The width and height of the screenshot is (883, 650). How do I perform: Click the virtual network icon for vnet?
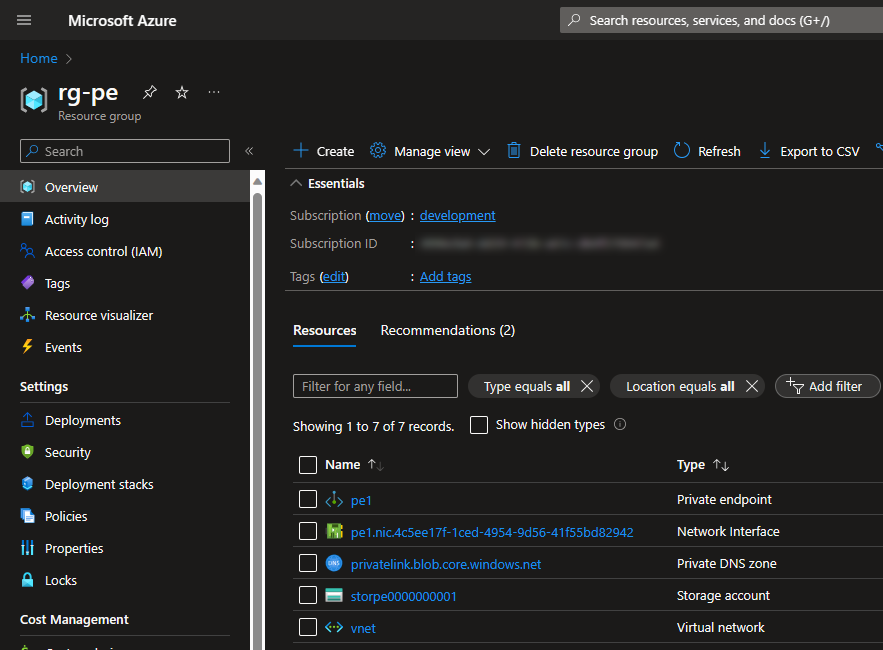334,627
